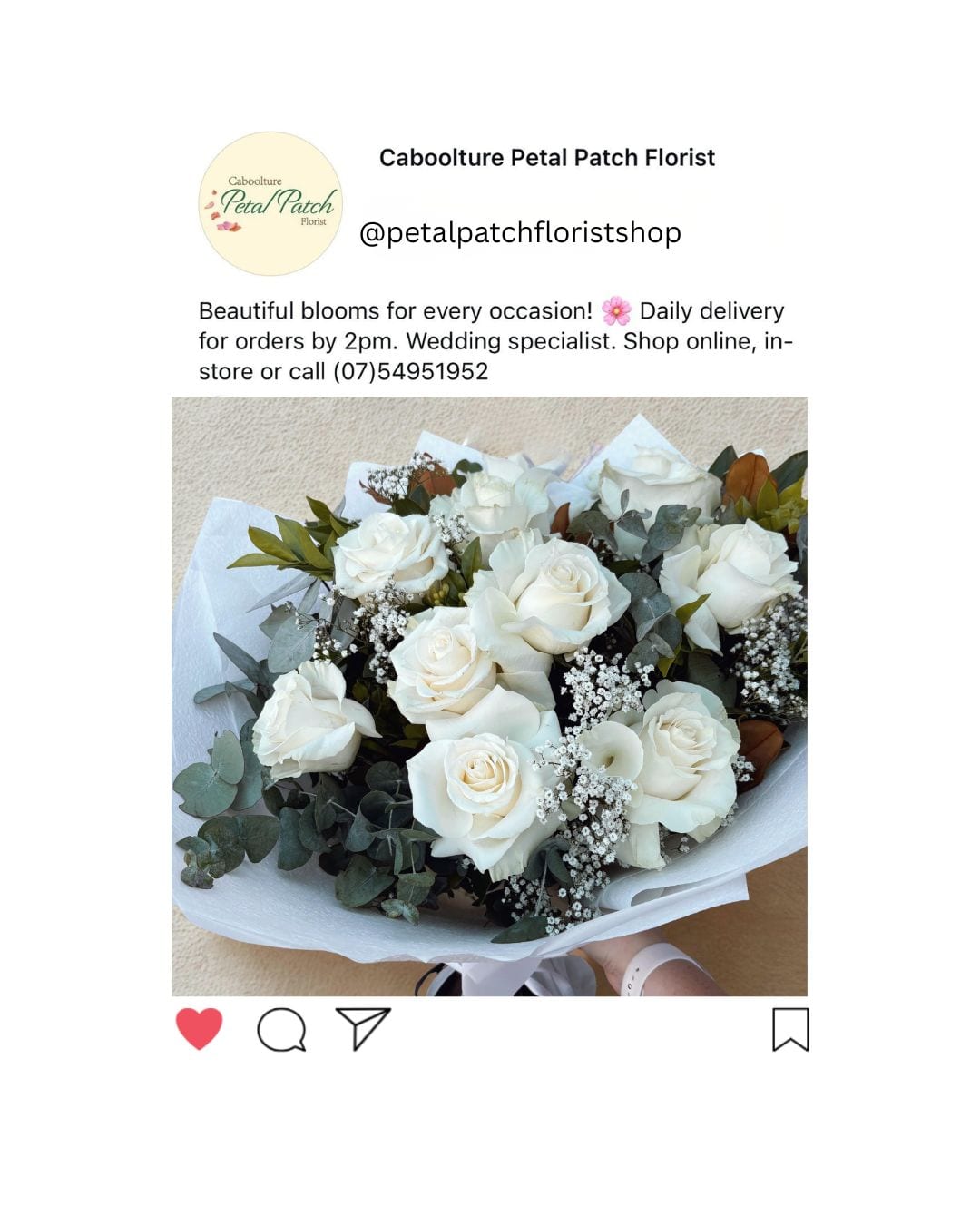Open the @petalpatchfloristshop handle
This screenshot has height=1225, width=980.
[x=520, y=232]
